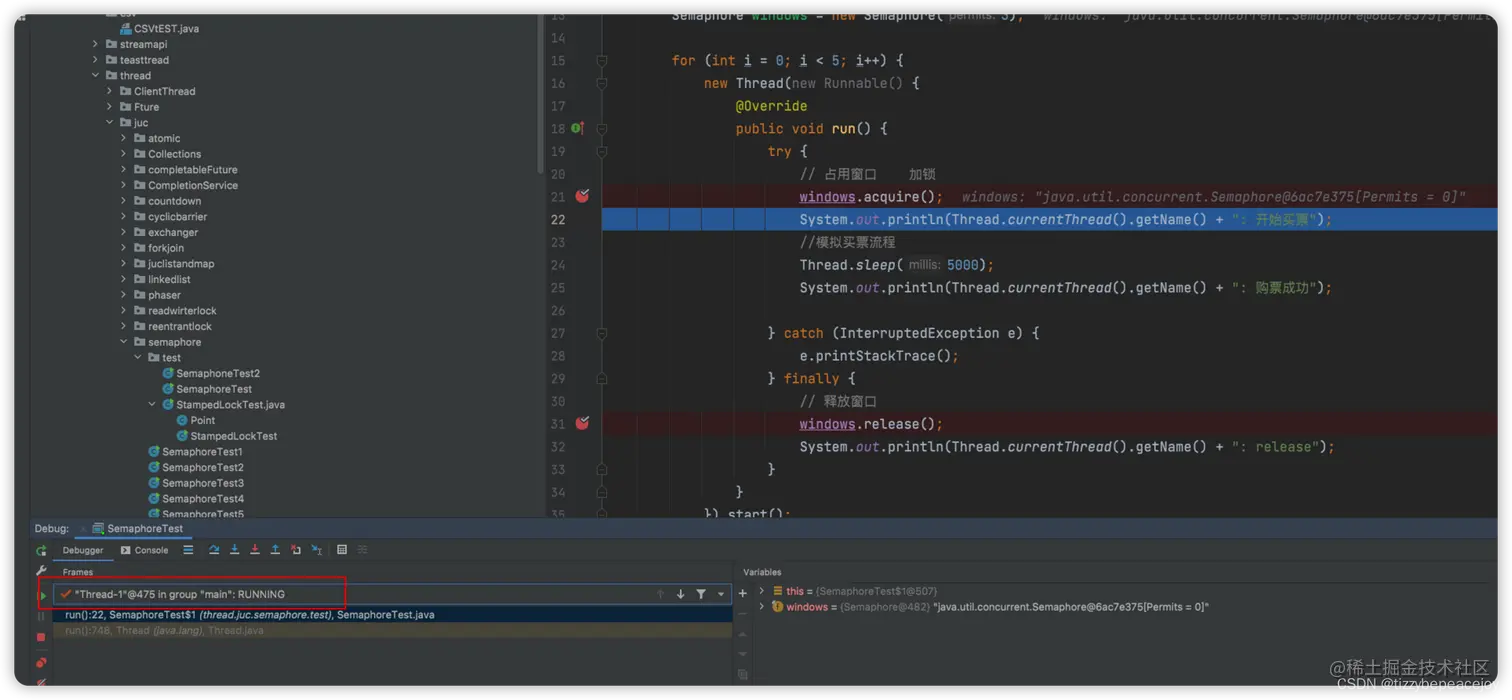This screenshot has width=1512, height=700.
Task: Click the Show Execution Point icon
Action: pos(188,550)
